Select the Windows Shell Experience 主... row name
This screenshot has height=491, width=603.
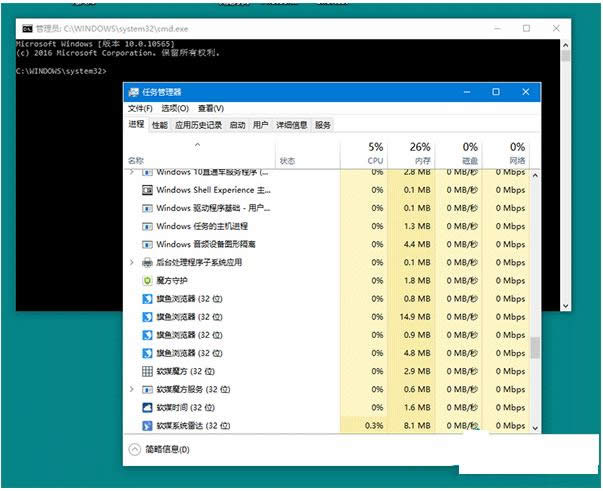[213, 190]
